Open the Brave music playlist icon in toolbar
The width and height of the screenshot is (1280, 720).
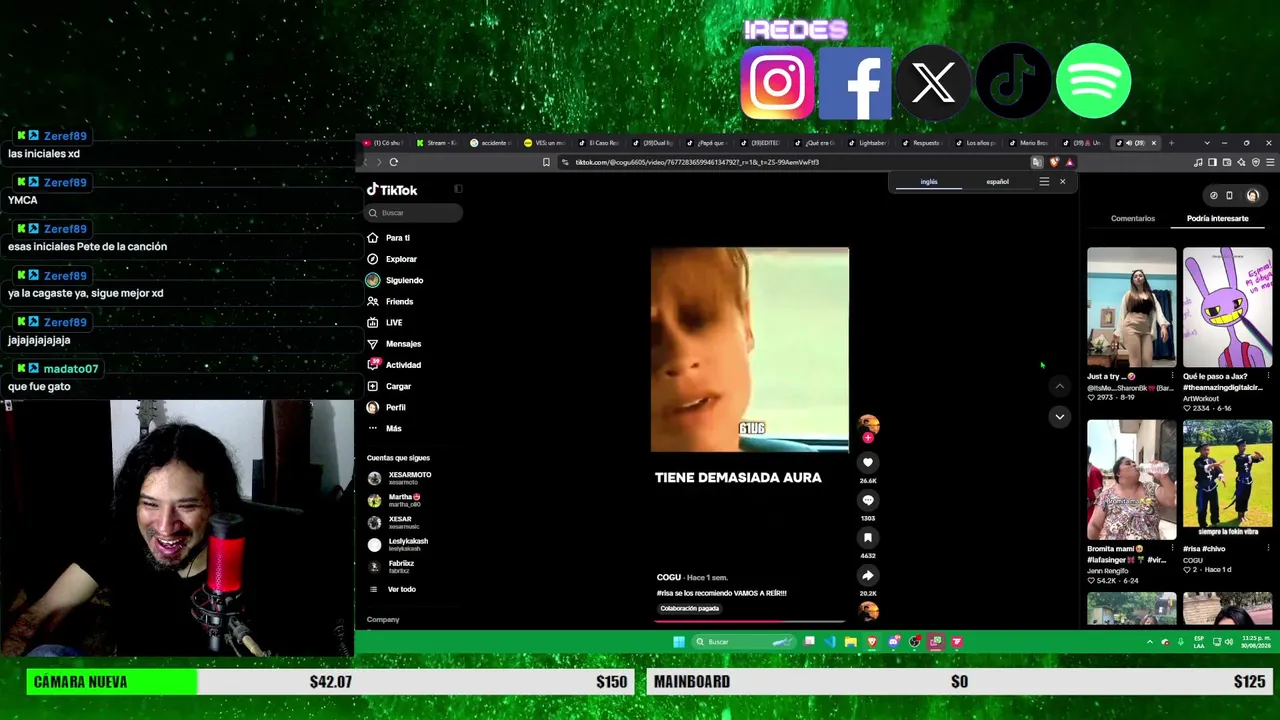point(1198,162)
